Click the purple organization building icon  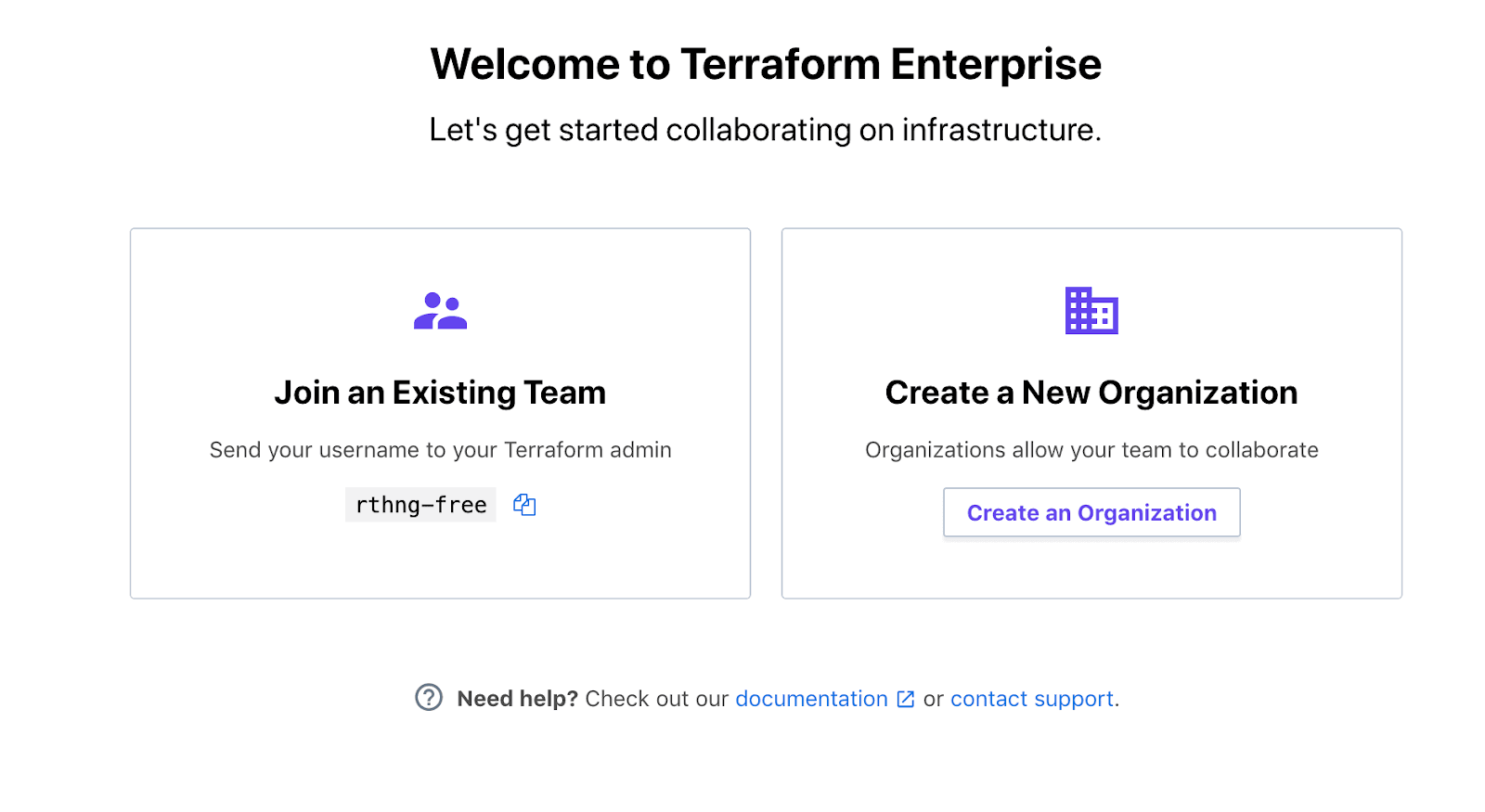pos(1091,311)
